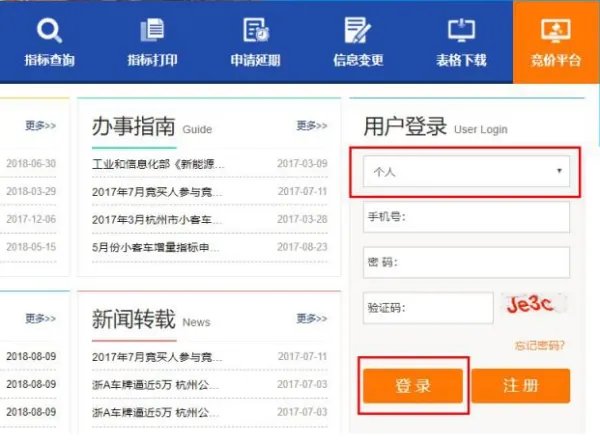The width and height of the screenshot is (600, 444).
Task: Open the 指标查询 menu label
Action: (49, 60)
